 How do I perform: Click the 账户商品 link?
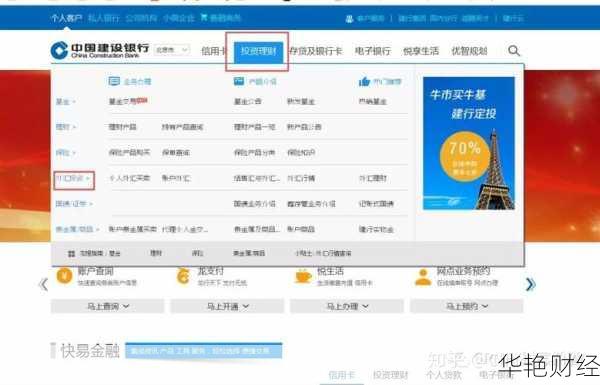coord(301,229)
